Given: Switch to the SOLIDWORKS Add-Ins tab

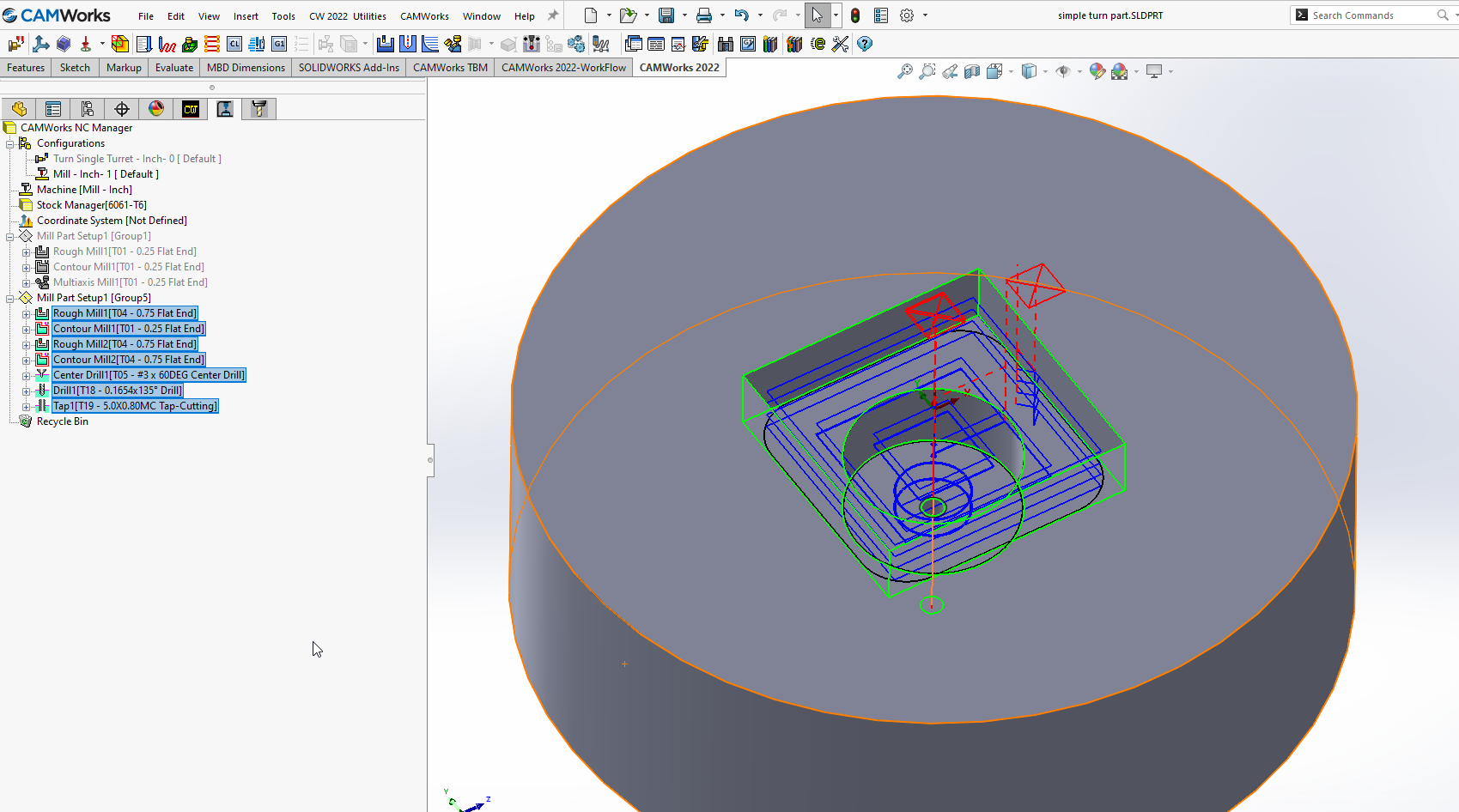Looking at the screenshot, I should 349,68.
